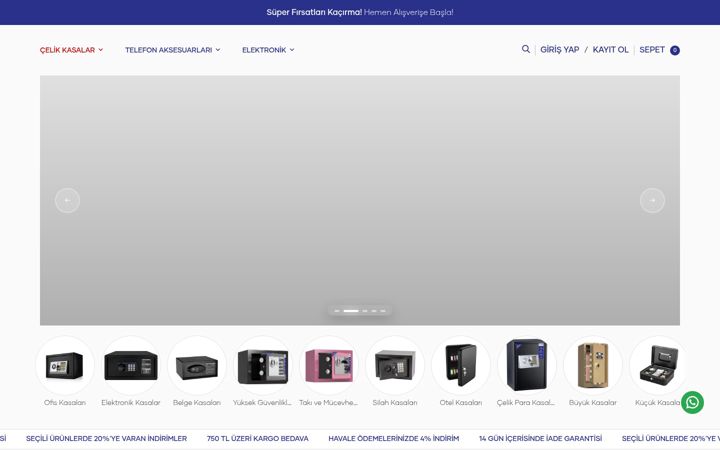
Task: Open Çelik Para Kasaları category image
Action: point(527,366)
